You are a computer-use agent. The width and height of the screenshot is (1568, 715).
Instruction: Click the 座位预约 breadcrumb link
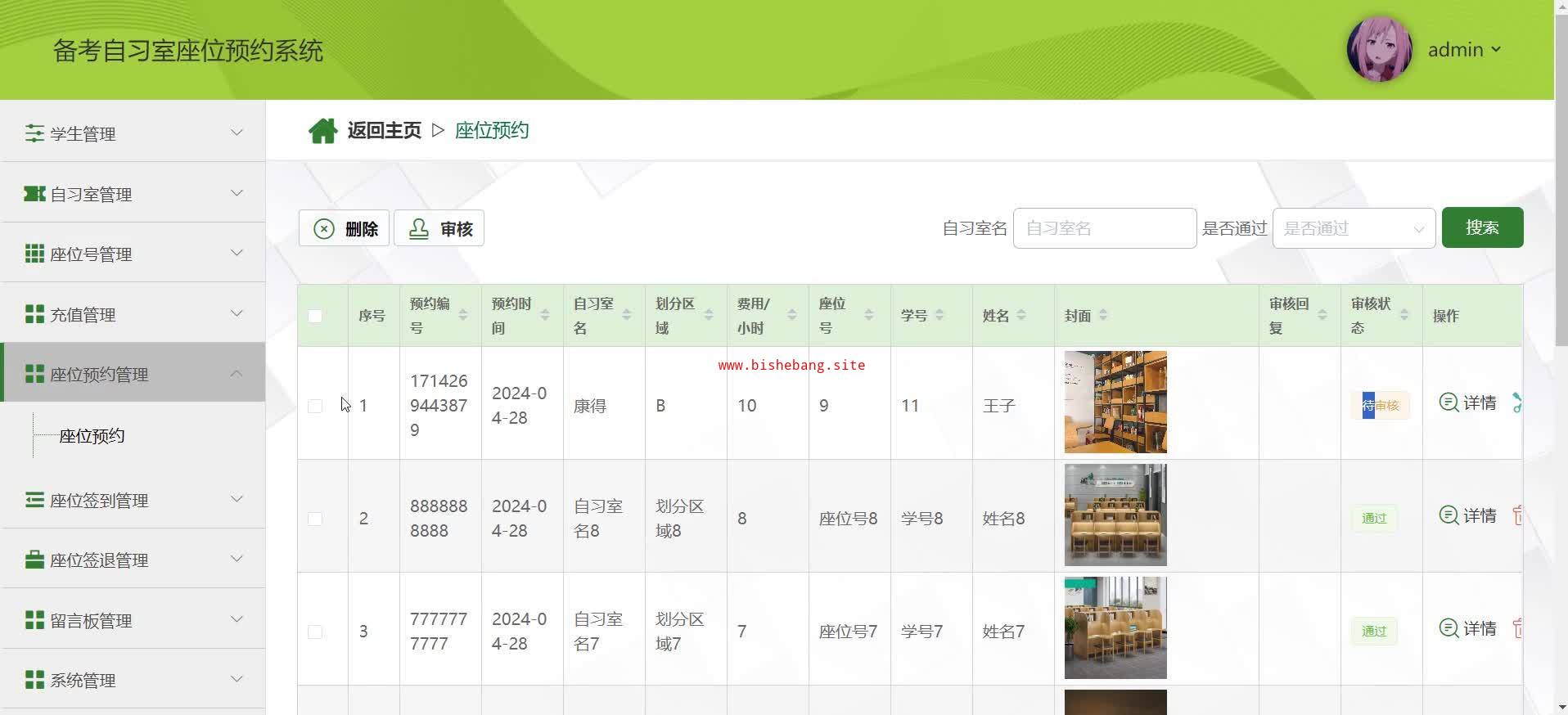tap(492, 131)
